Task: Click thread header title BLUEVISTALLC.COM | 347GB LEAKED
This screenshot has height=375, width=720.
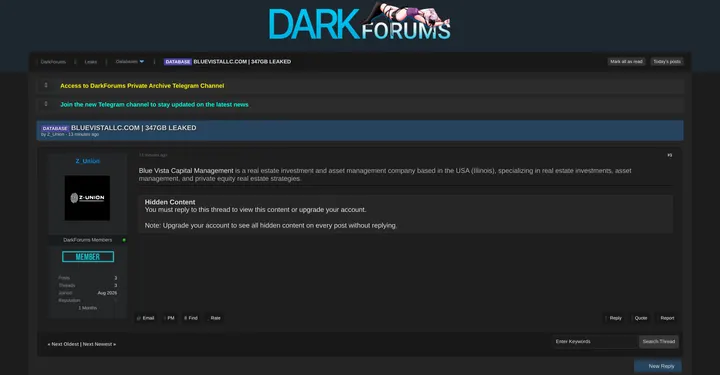Action: click(134, 128)
